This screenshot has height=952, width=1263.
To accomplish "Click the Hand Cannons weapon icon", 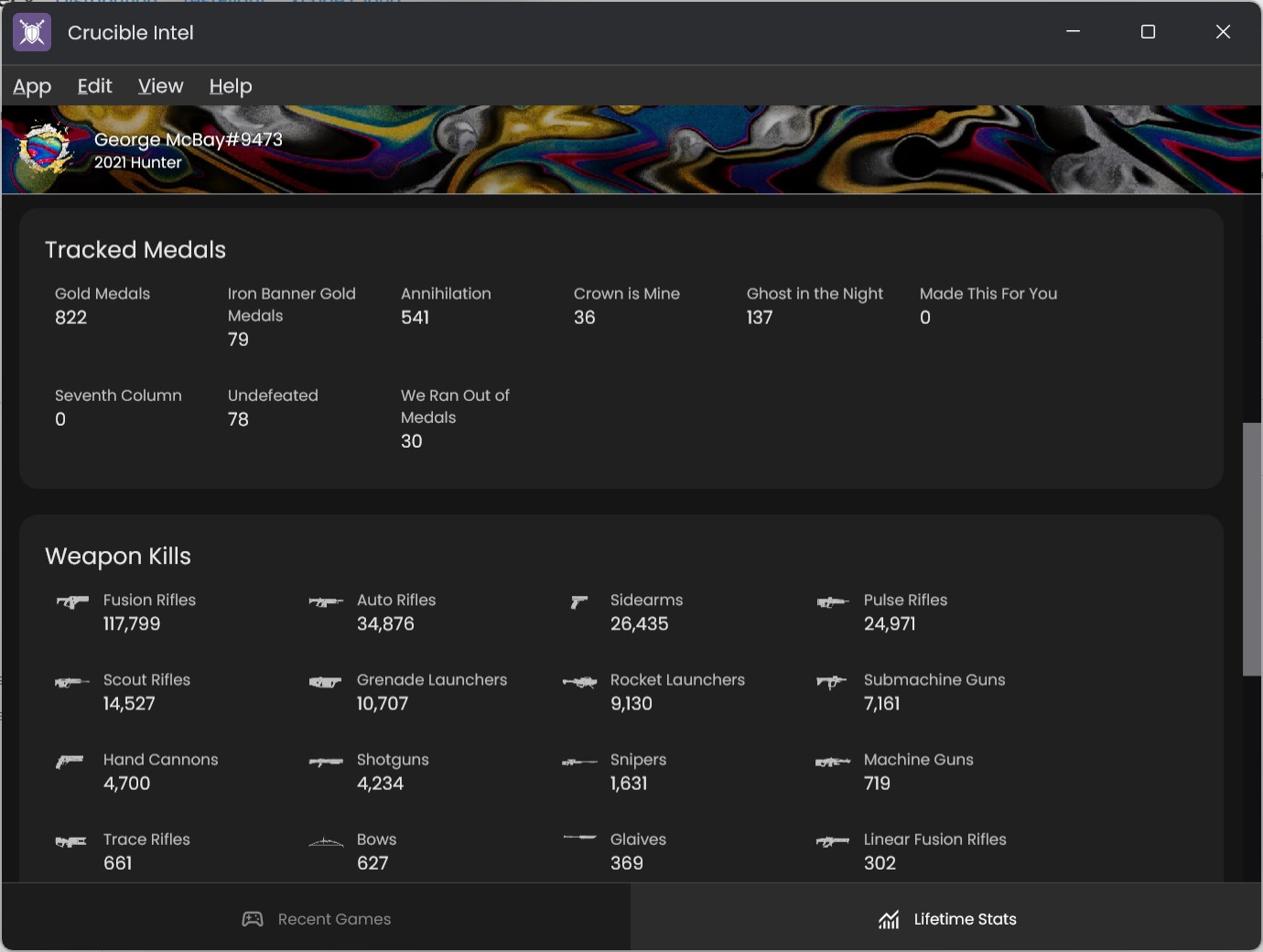I will pos(70,762).
